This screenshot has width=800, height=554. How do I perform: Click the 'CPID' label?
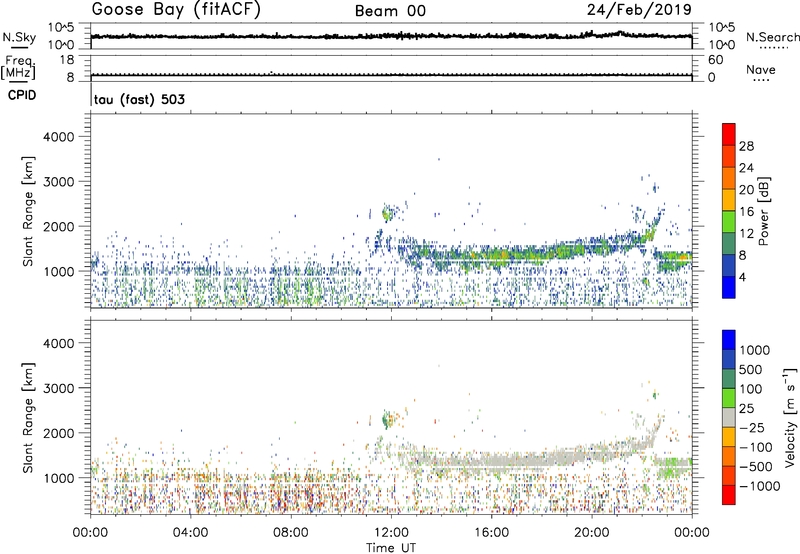coord(22,95)
